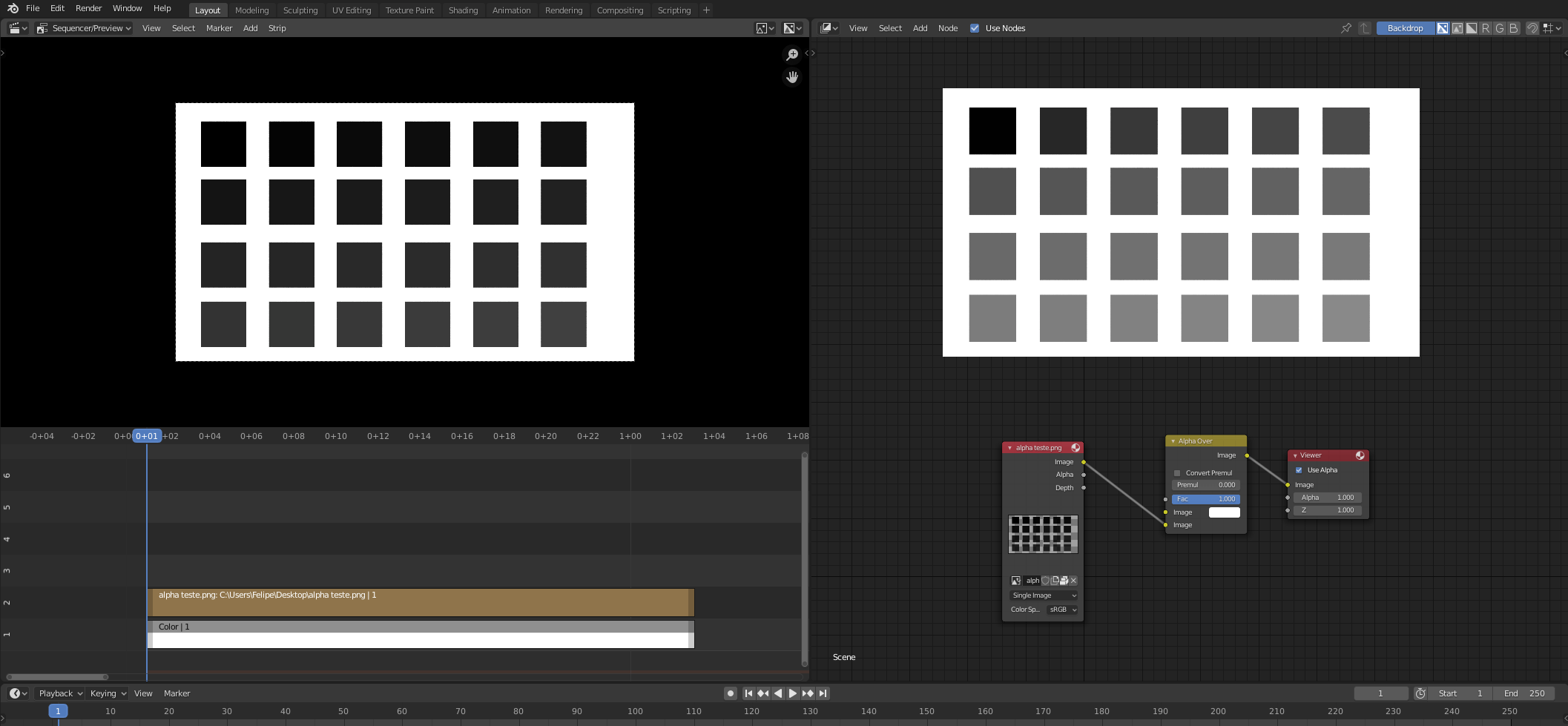Uncheck Use Alpha on Viewer node
The height and width of the screenshot is (726, 1568).
pyautogui.click(x=1299, y=469)
